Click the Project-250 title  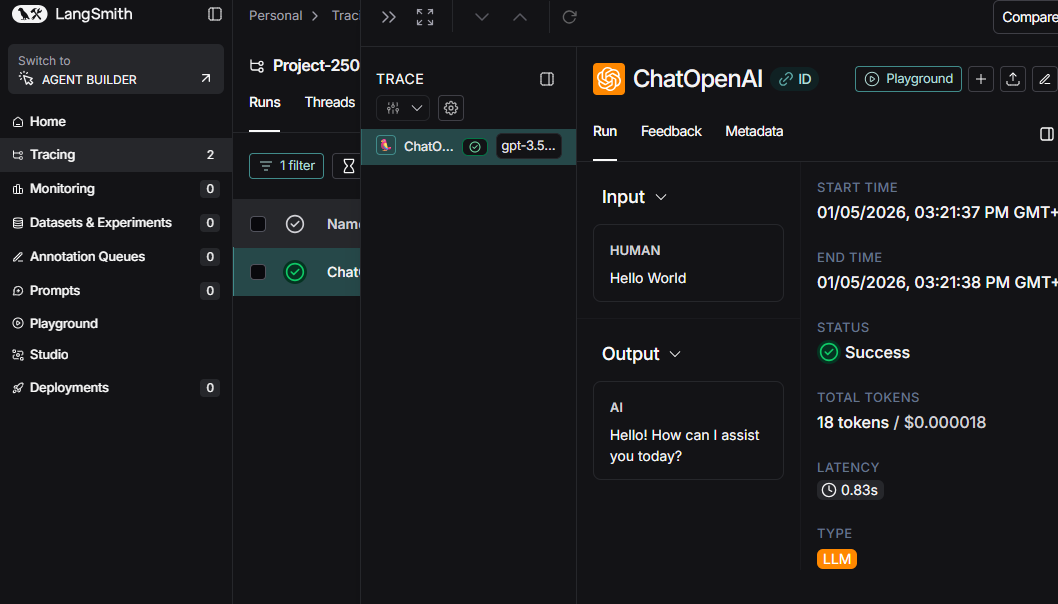tap(316, 65)
